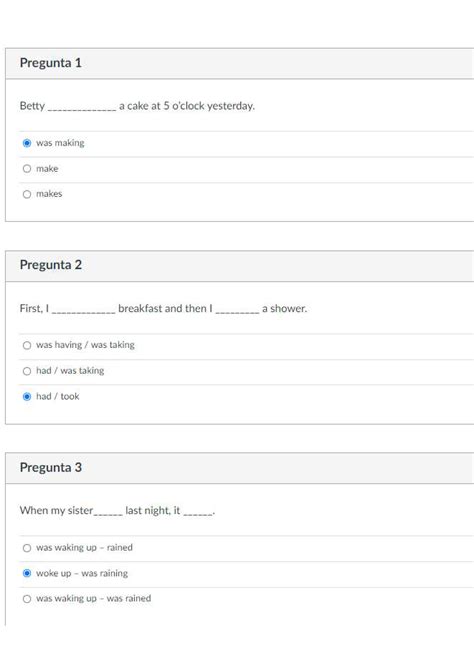The width and height of the screenshot is (474, 670).
Task: Click 'woke up – was raining' label text
Action: pos(82,573)
